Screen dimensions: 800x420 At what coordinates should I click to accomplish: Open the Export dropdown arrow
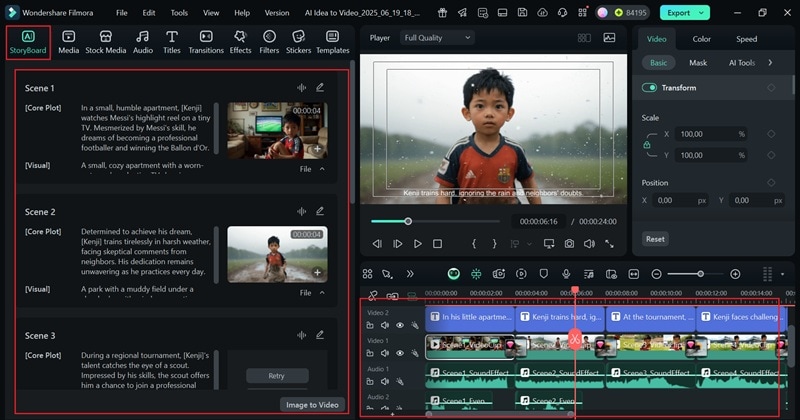coord(702,13)
